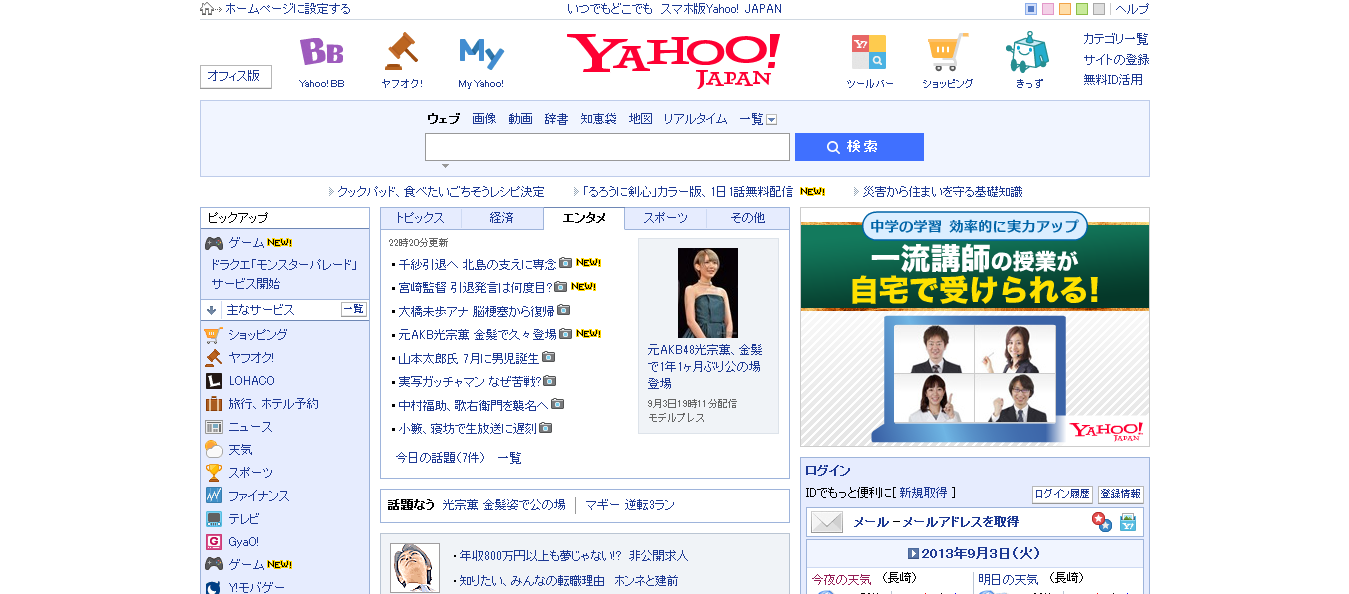Click the ショッピング cart icon in sidebar
Screen dimensions: 1349x594
[x=213, y=335]
